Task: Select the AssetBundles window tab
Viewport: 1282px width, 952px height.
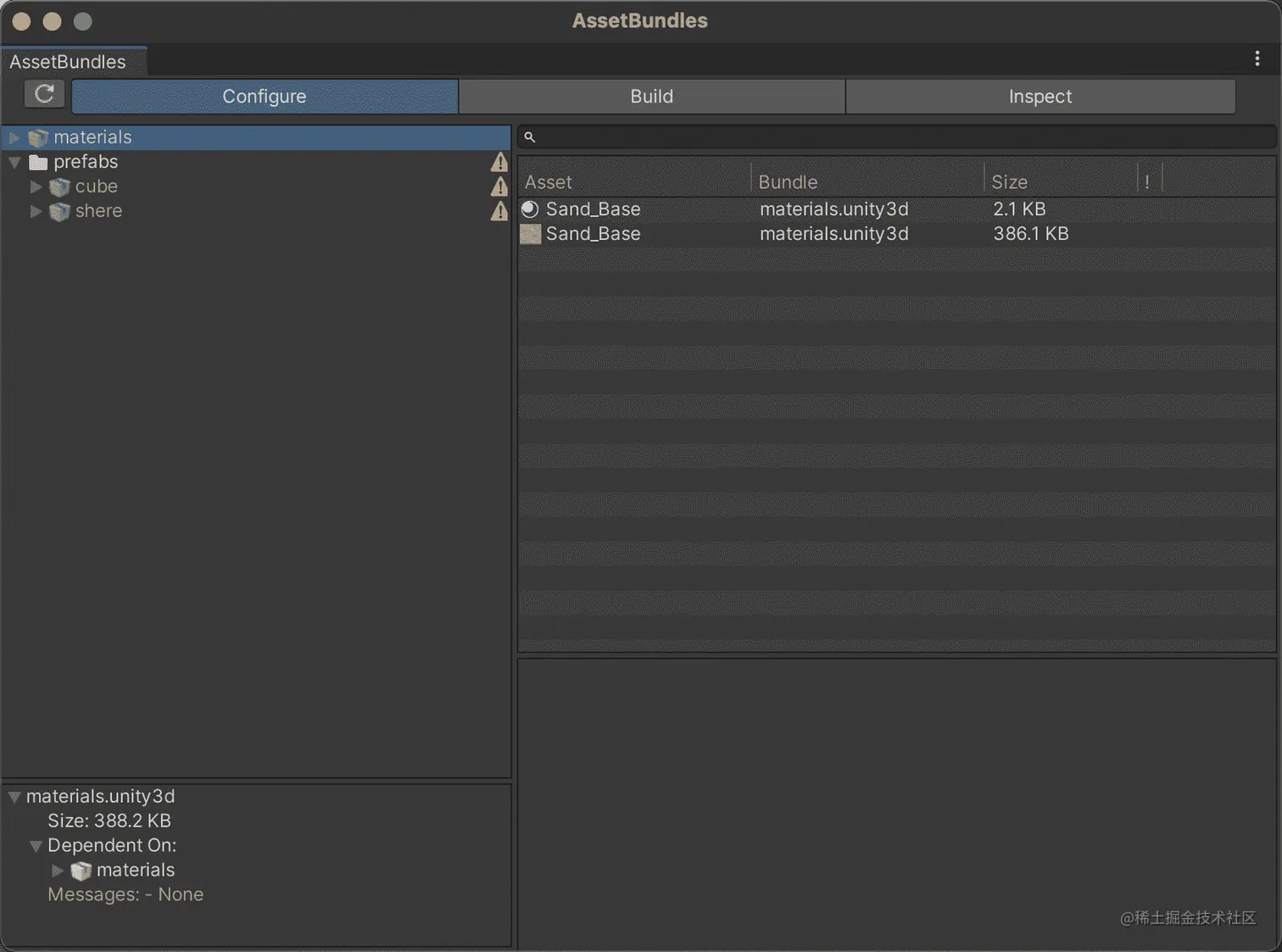Action: 74,61
